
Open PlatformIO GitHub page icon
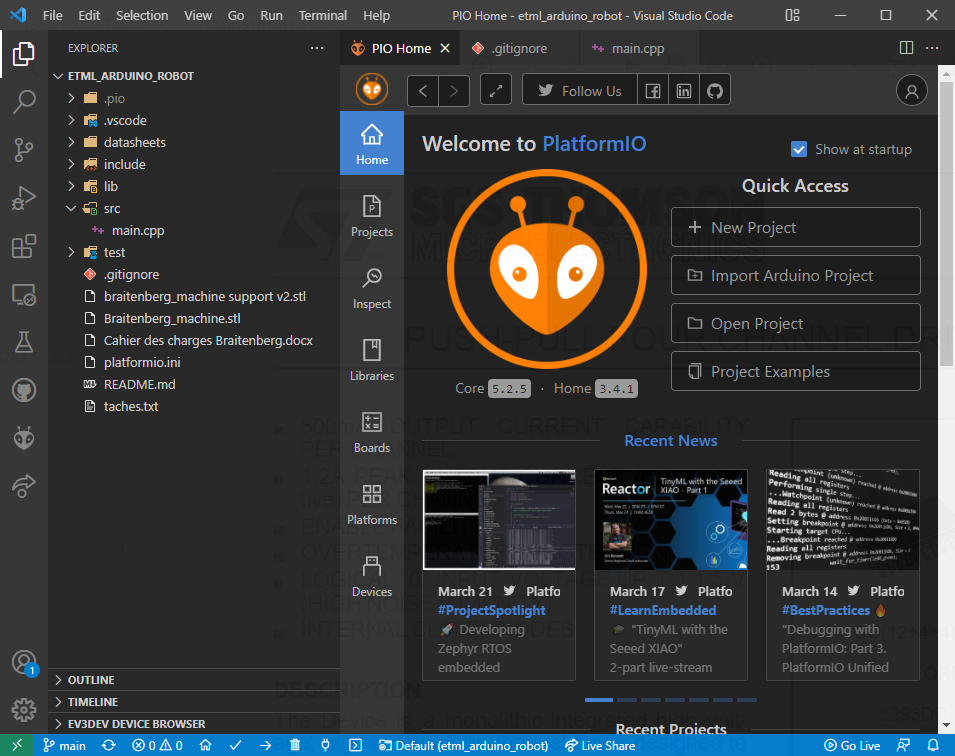pos(714,91)
